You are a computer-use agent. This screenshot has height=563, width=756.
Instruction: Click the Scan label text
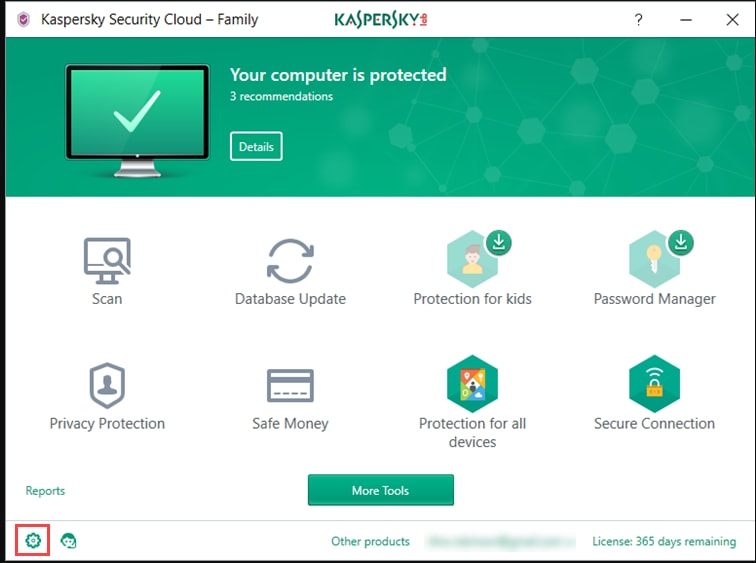[x=107, y=299]
